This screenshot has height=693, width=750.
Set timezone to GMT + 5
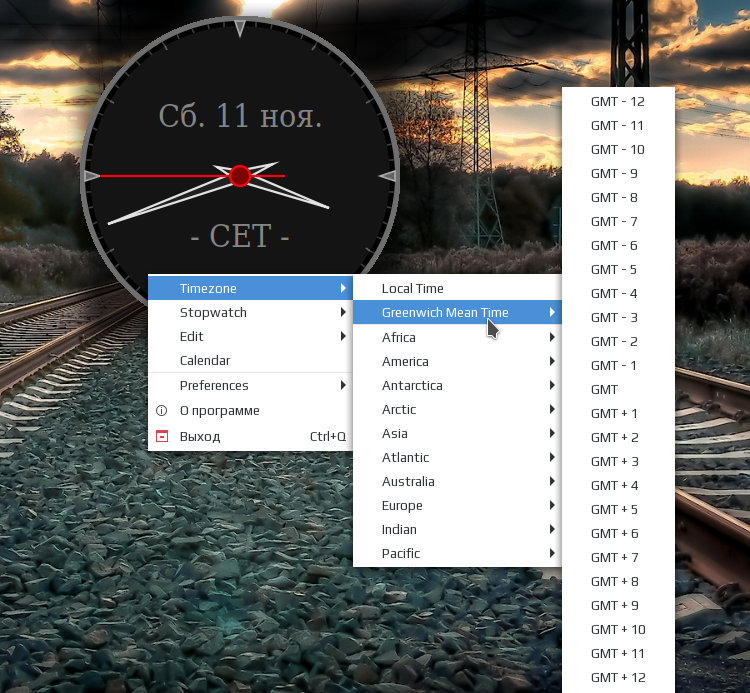[618, 509]
